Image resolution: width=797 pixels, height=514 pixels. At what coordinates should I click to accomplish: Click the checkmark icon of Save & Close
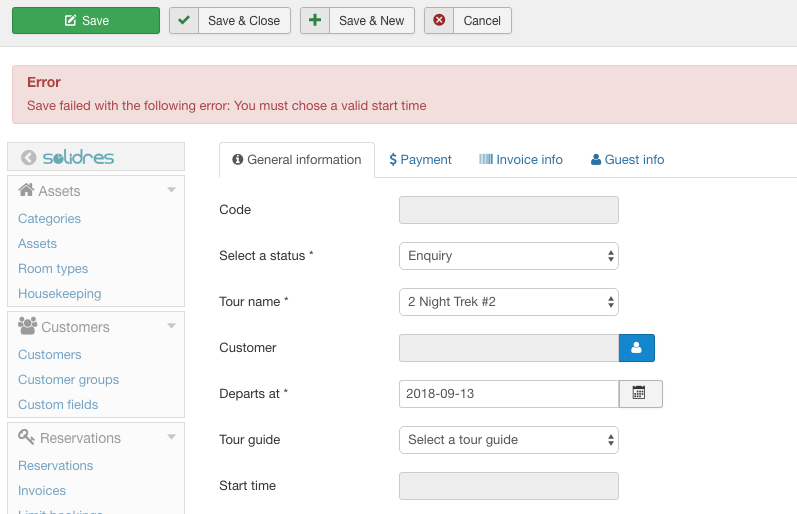[x=184, y=21]
